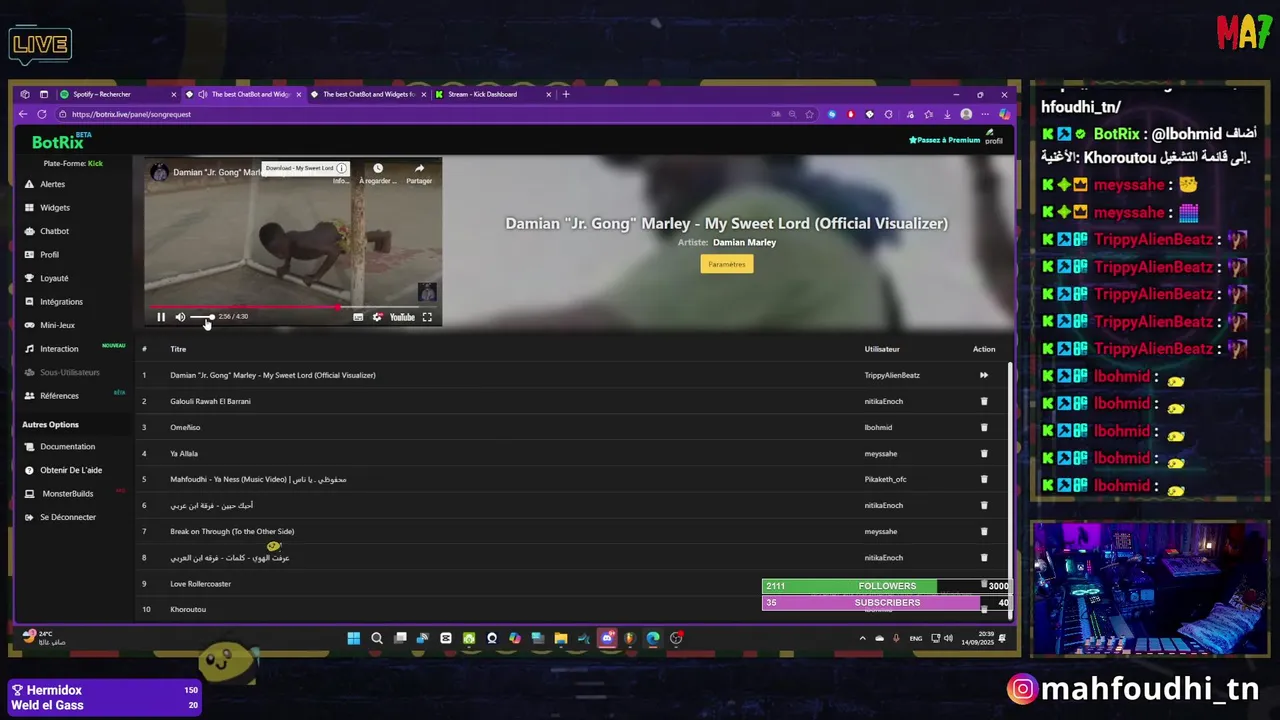Skip the current song with the forward icon

984,375
